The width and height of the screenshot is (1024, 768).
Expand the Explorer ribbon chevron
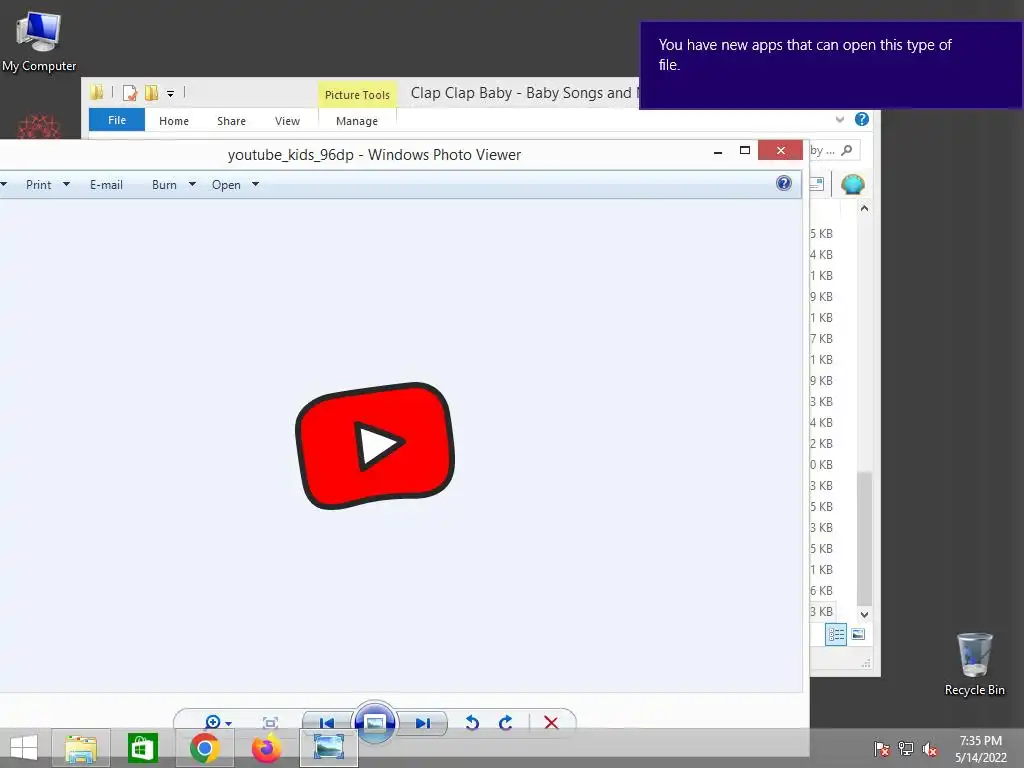[840, 120]
